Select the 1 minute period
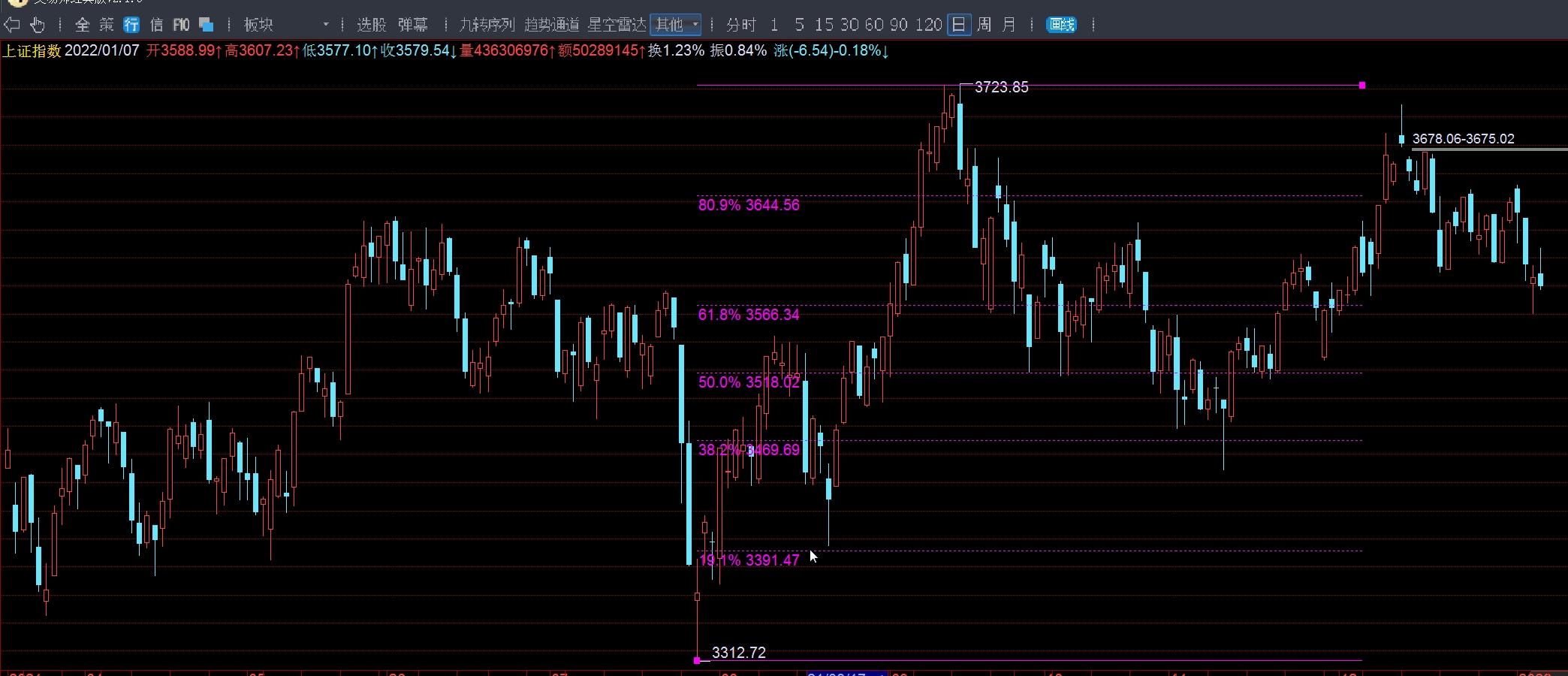This screenshot has height=676, width=1568. 774,25
